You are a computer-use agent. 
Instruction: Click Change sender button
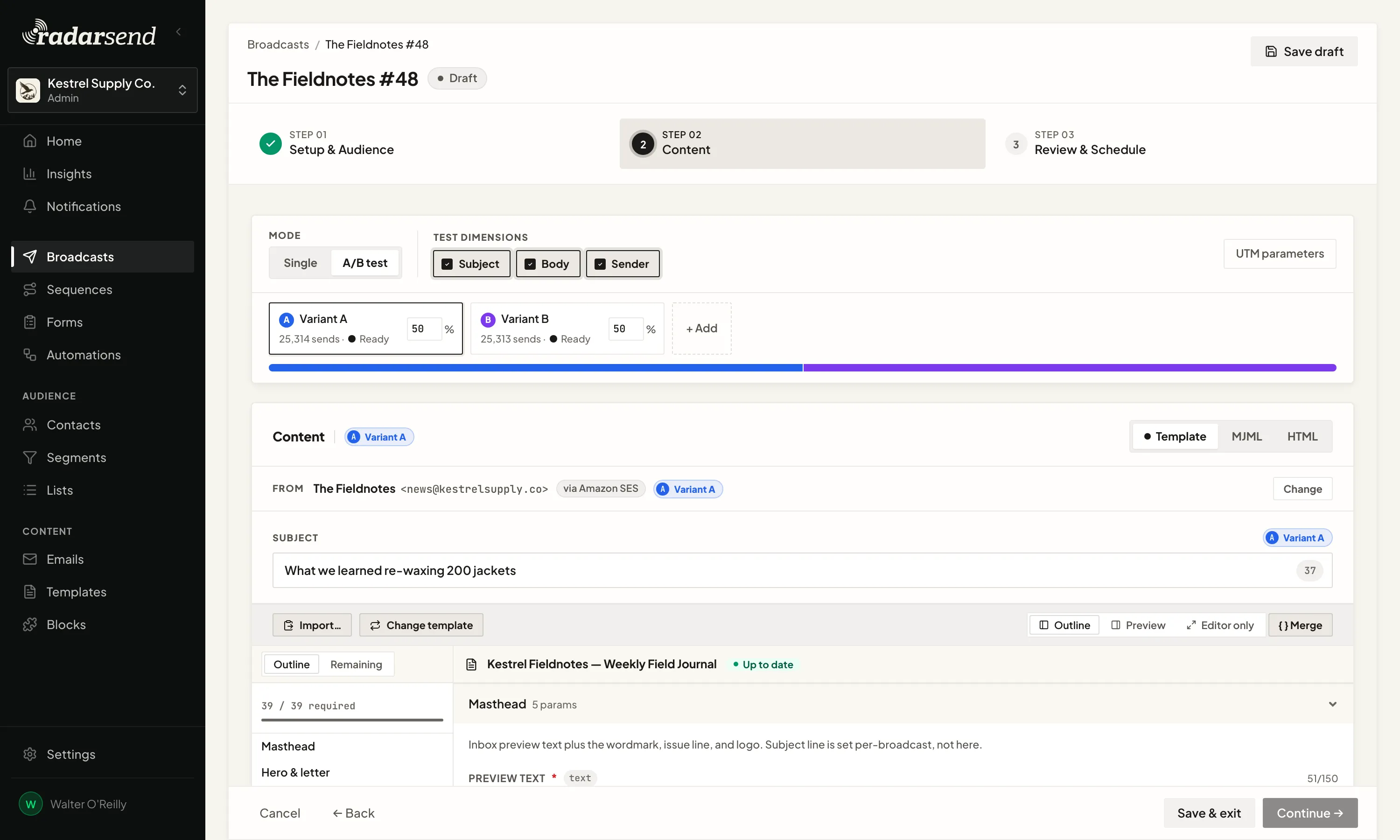(x=1302, y=489)
